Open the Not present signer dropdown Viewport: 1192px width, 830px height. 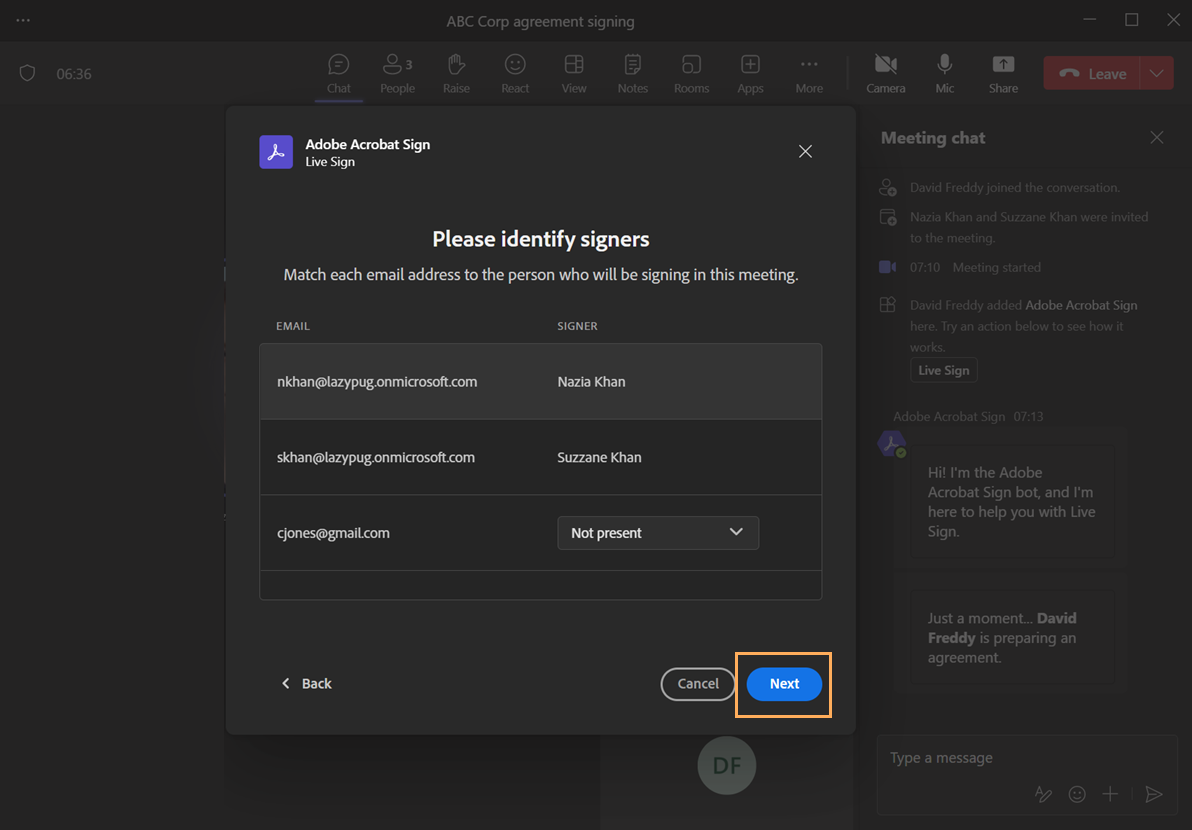point(658,533)
